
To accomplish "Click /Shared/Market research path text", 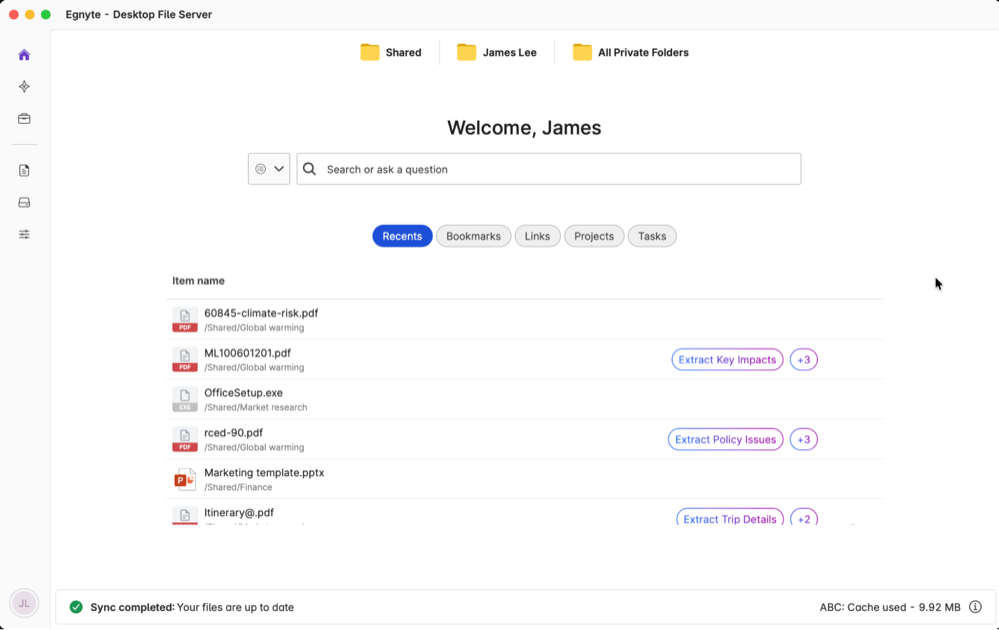I will coord(255,407).
